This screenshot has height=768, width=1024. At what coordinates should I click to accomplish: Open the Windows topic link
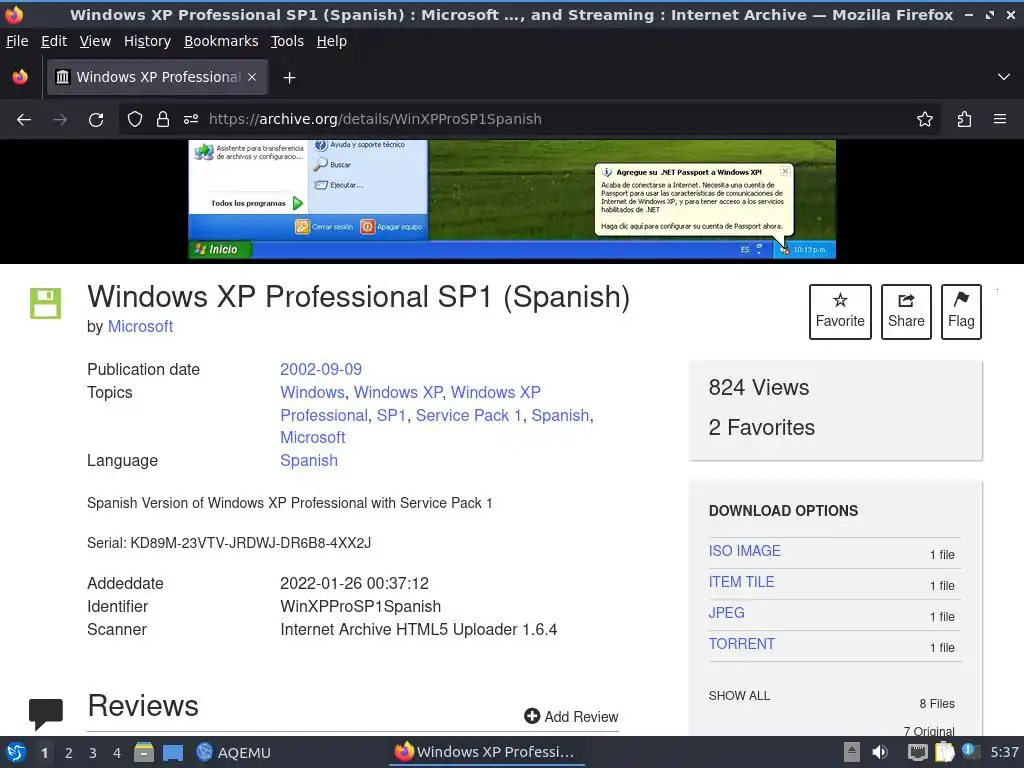click(x=312, y=392)
